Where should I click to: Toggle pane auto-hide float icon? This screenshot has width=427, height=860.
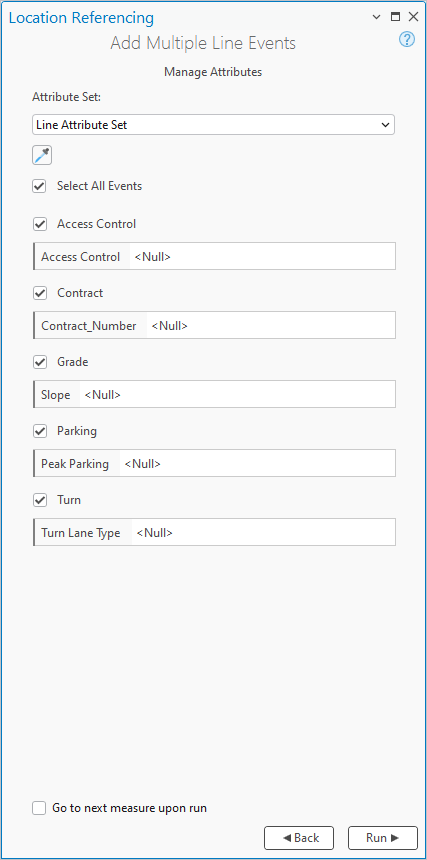[395, 17]
